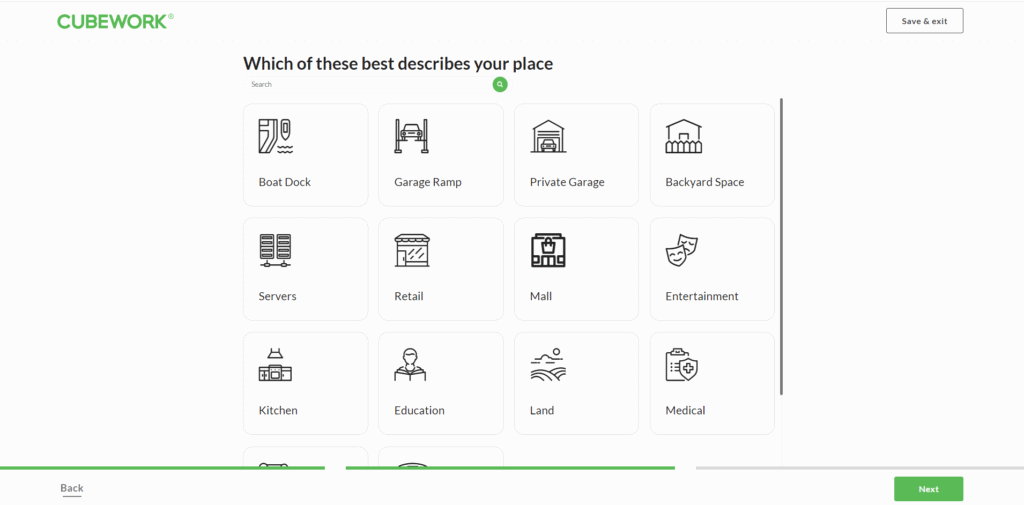Image resolution: width=1024 pixels, height=505 pixels.
Task: Select the "Land" label
Action: coord(542,411)
